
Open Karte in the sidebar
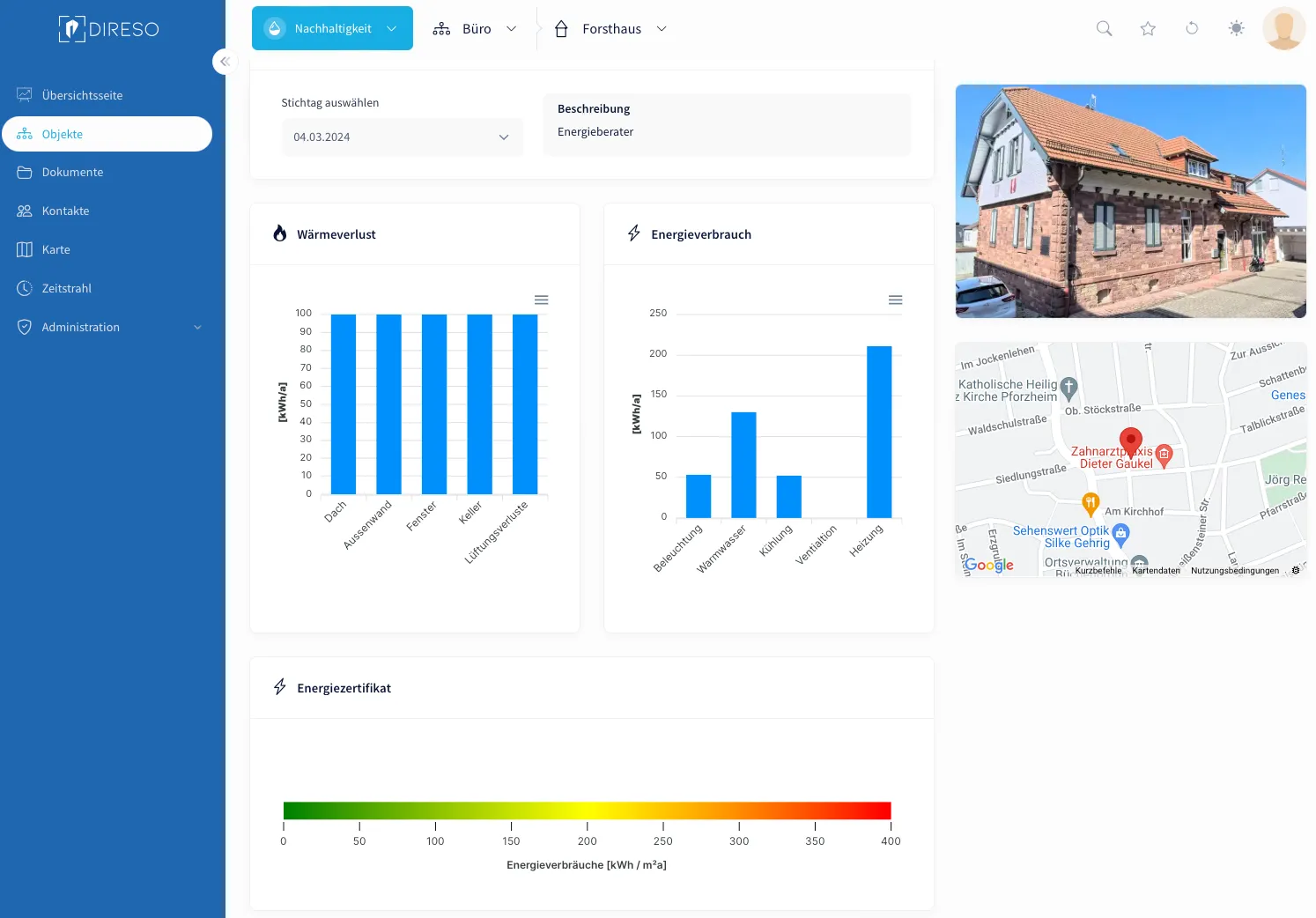coord(107,249)
